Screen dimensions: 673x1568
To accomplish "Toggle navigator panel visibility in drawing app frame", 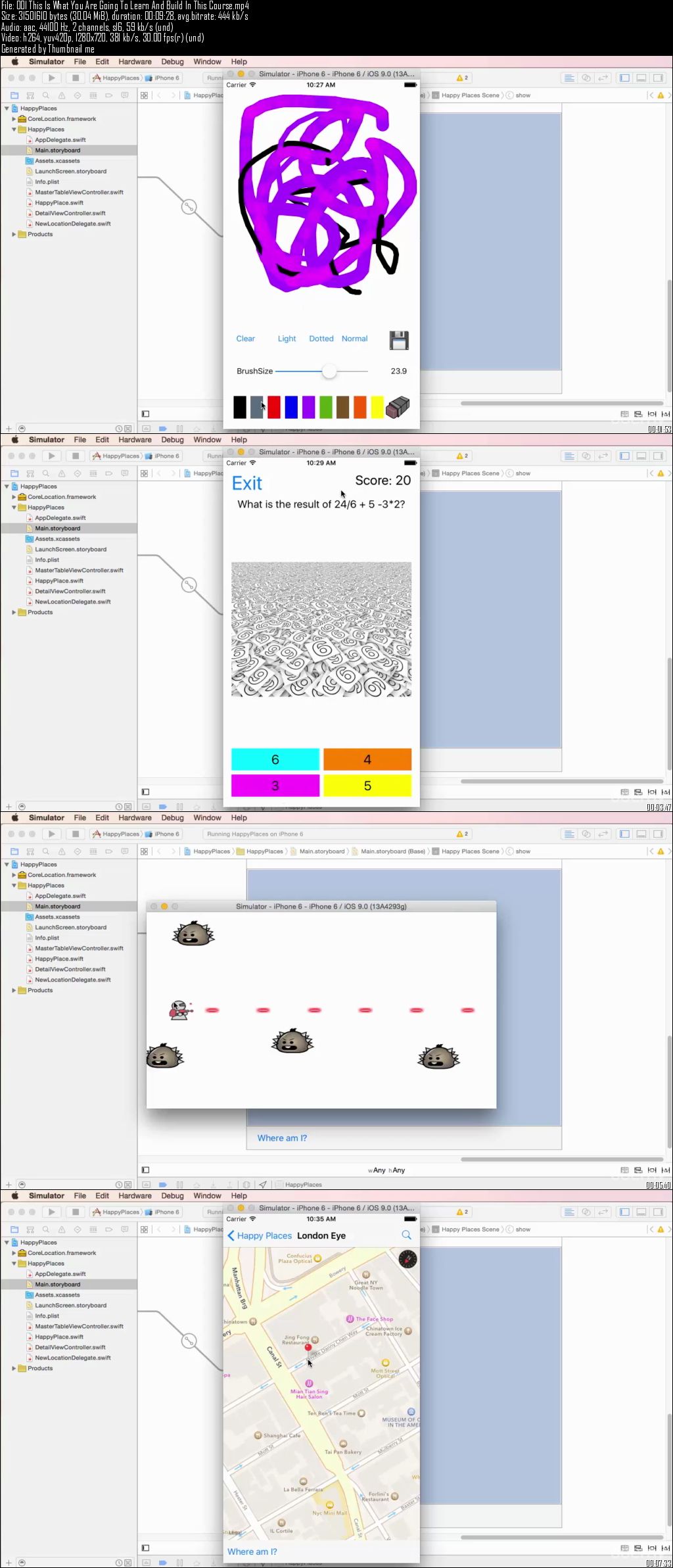I will tap(624, 78).
